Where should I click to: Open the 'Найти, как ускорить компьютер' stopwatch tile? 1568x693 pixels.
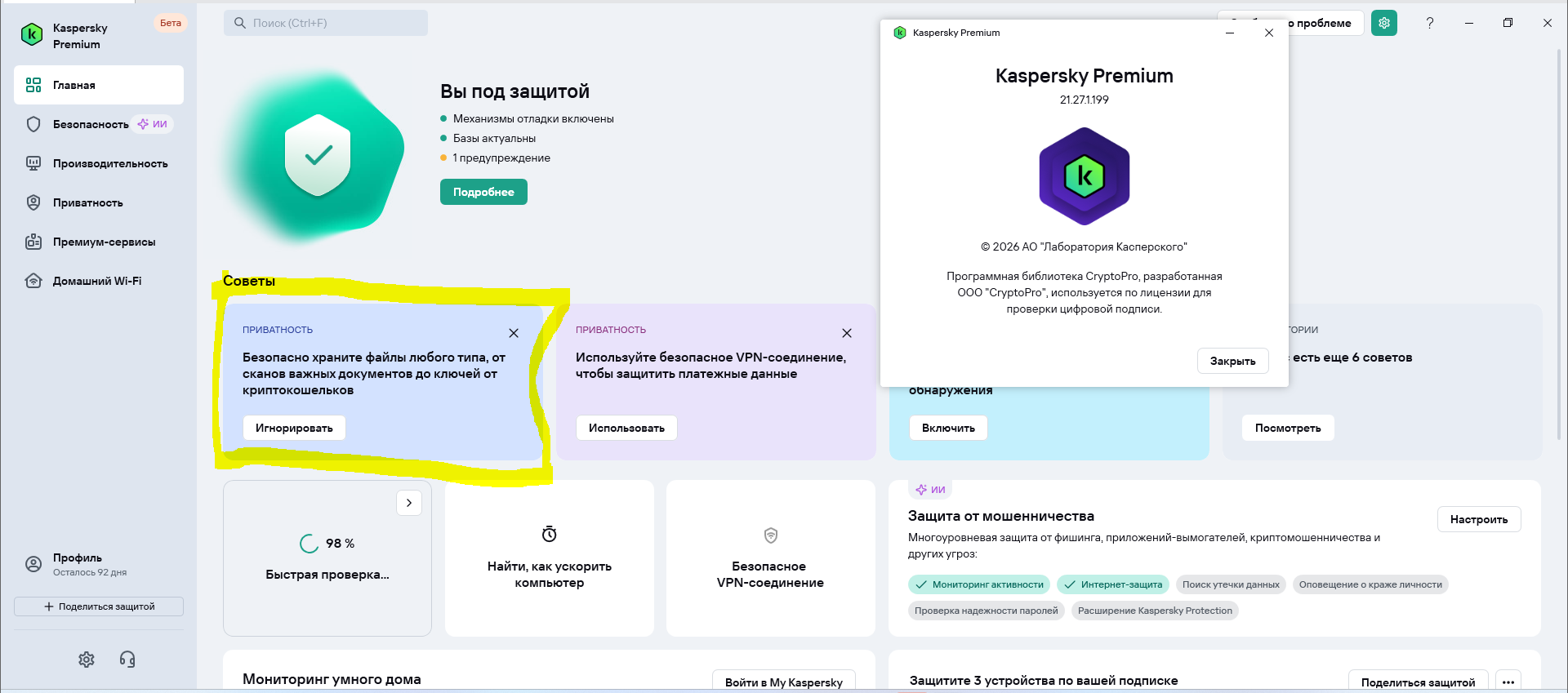550,558
